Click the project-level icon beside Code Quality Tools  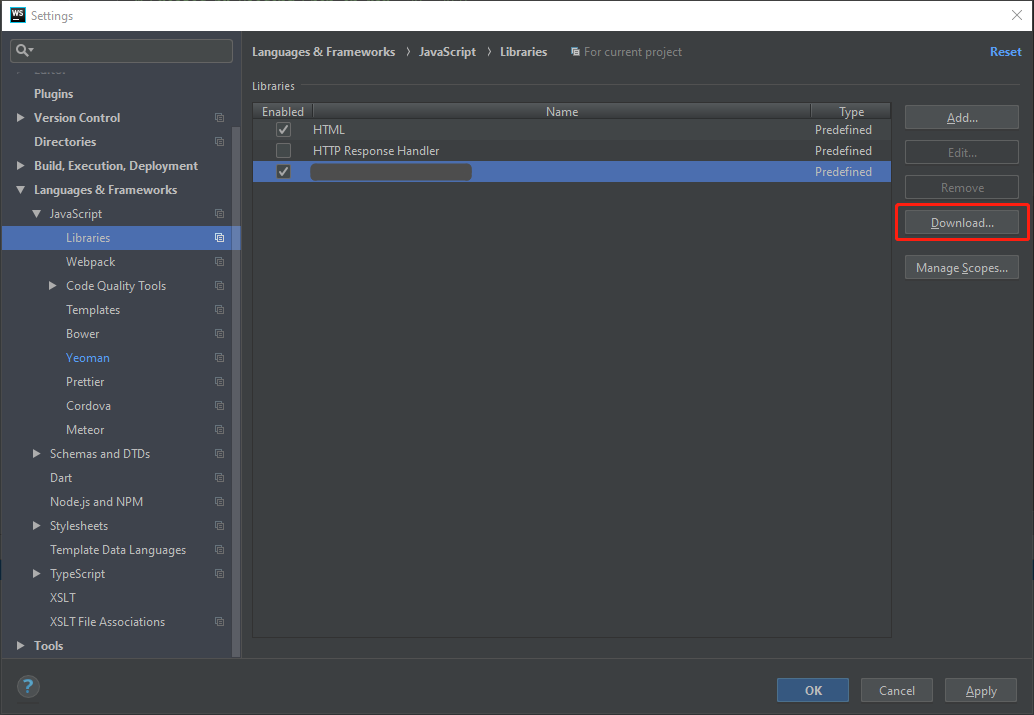220,286
